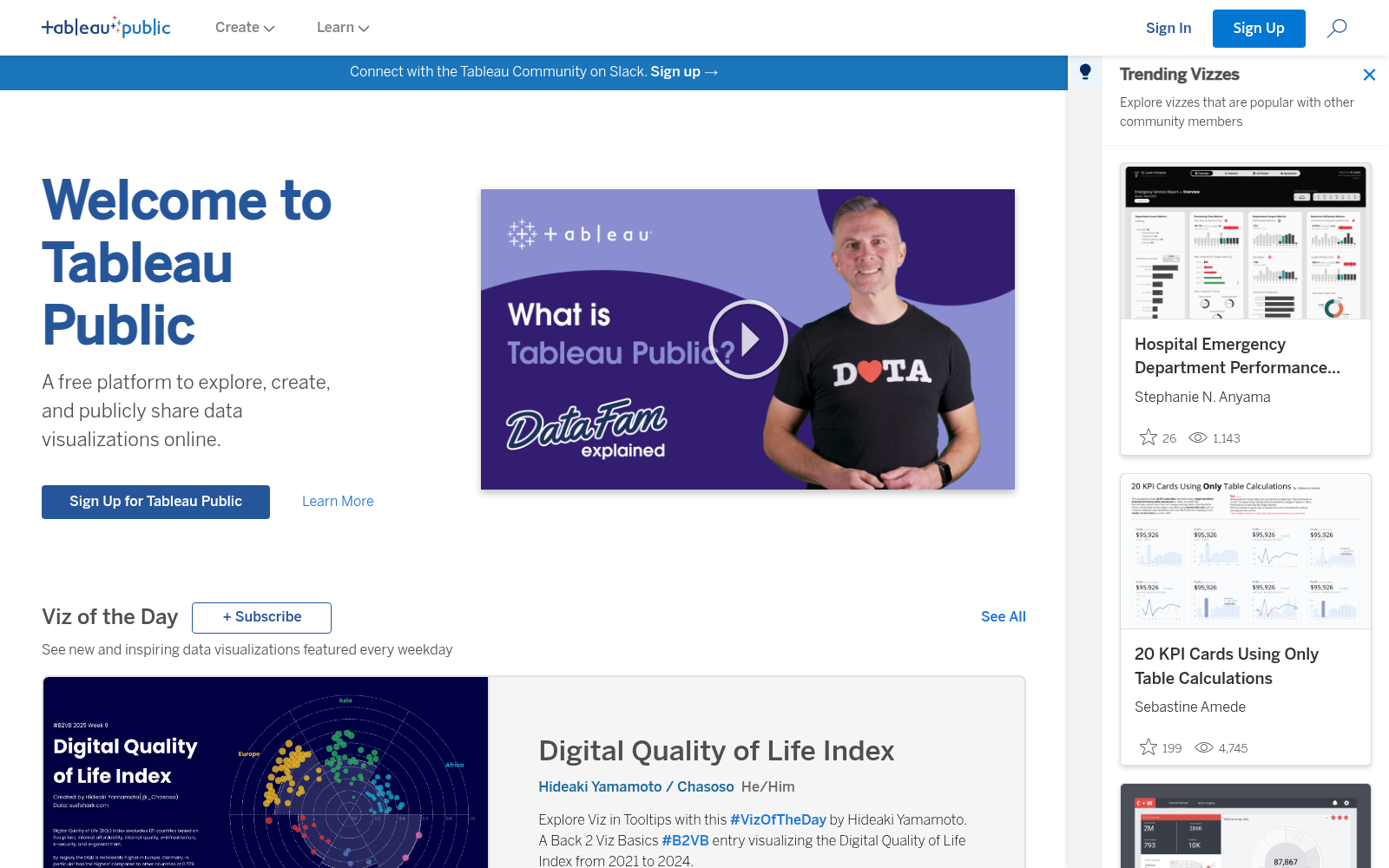Play the What is Tableau Public video
This screenshot has width=1389, height=868.
[x=747, y=339]
